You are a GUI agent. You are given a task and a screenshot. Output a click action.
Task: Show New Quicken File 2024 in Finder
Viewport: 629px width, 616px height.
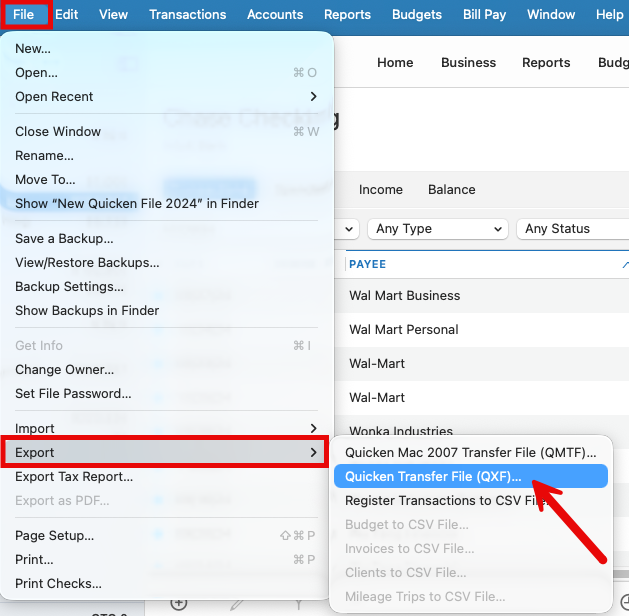tap(166, 204)
